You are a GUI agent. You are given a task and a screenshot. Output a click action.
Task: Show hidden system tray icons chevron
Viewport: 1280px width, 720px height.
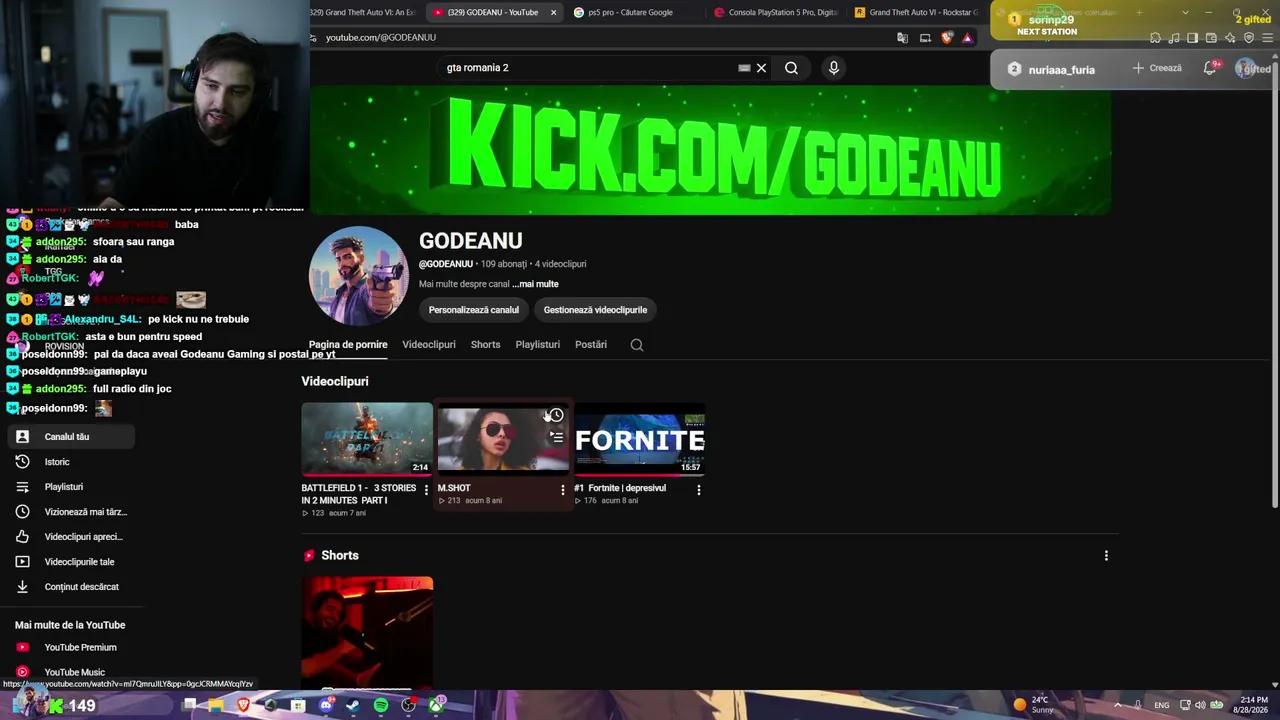1118,705
